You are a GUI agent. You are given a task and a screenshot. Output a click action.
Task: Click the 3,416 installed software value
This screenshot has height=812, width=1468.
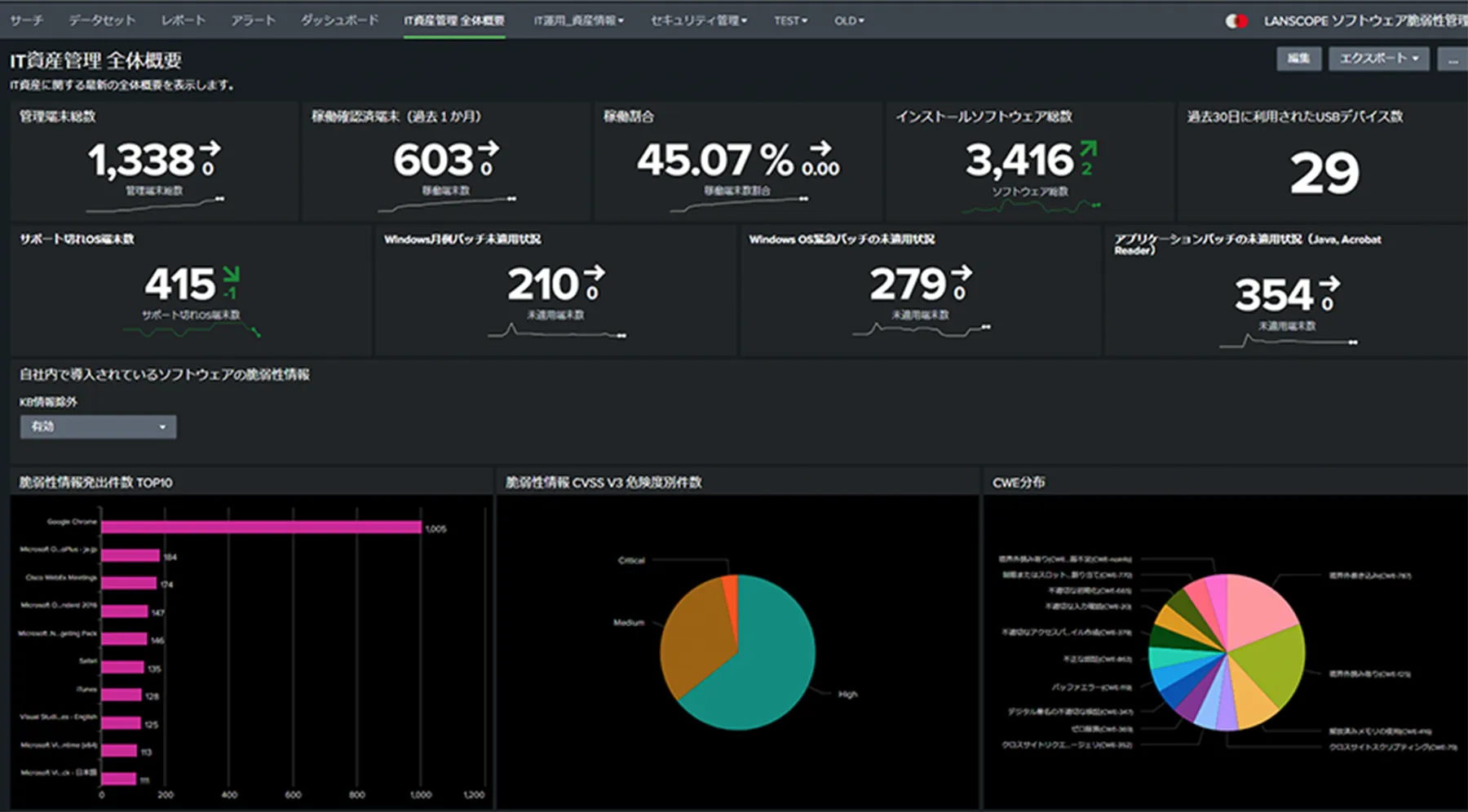(1019, 161)
